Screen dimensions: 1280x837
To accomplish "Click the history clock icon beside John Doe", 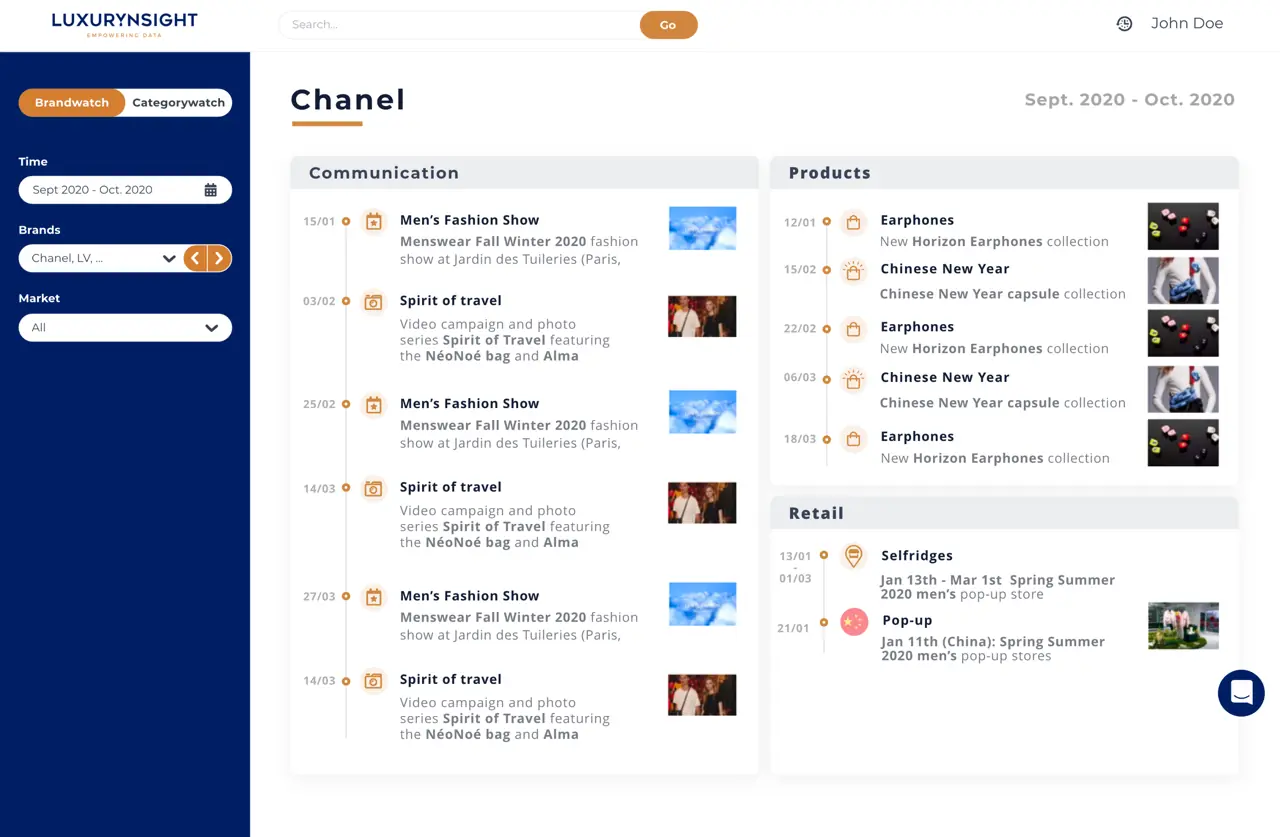I will point(1124,24).
